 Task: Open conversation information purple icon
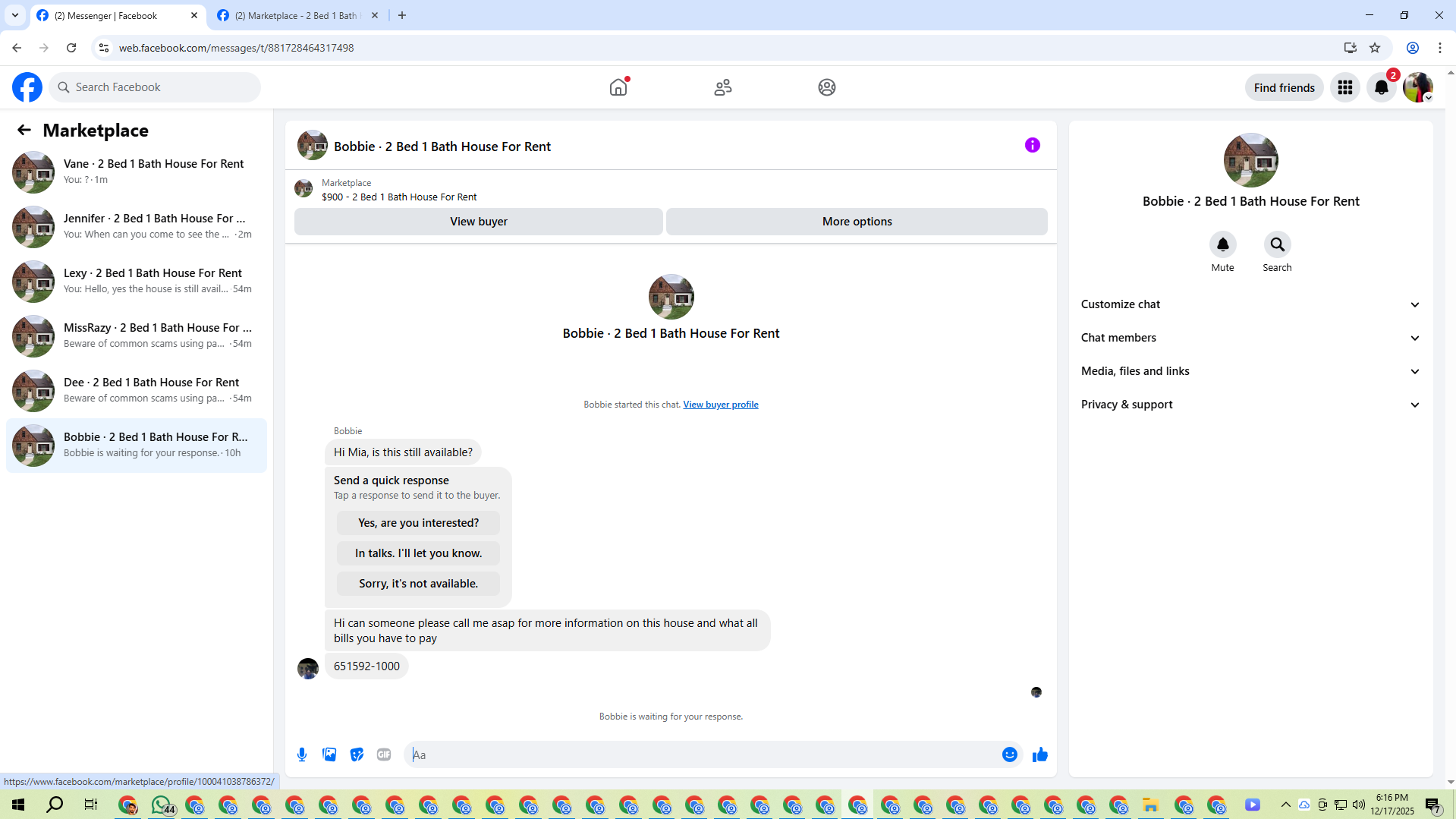1033,145
